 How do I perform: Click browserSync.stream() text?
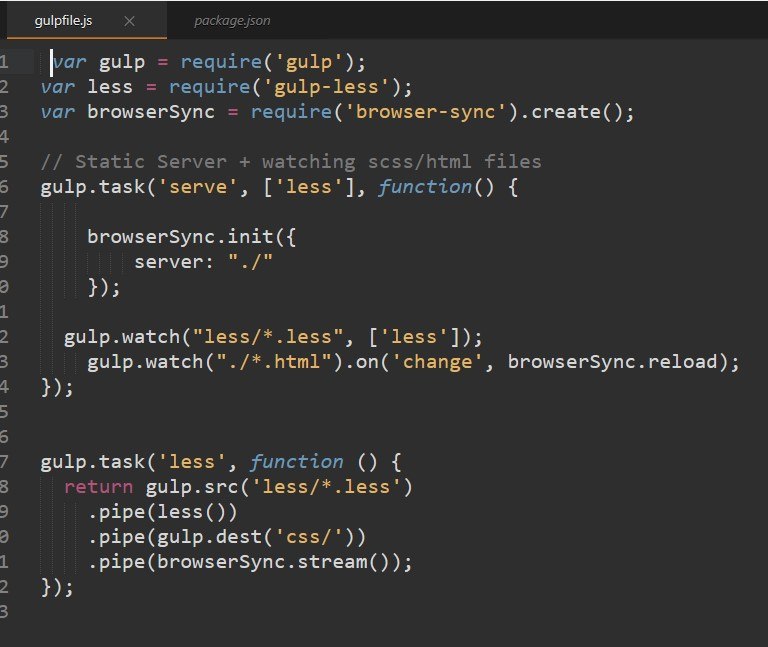(x=273, y=562)
